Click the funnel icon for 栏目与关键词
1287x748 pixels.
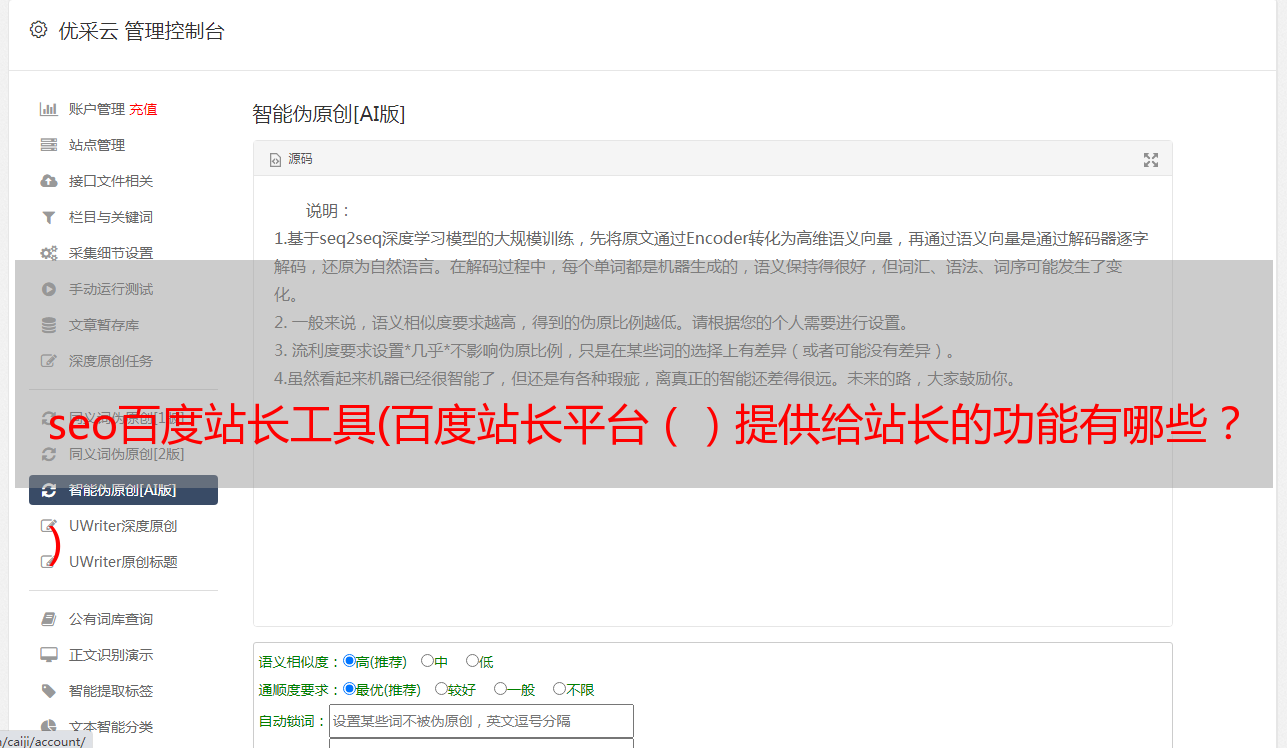[x=48, y=217]
